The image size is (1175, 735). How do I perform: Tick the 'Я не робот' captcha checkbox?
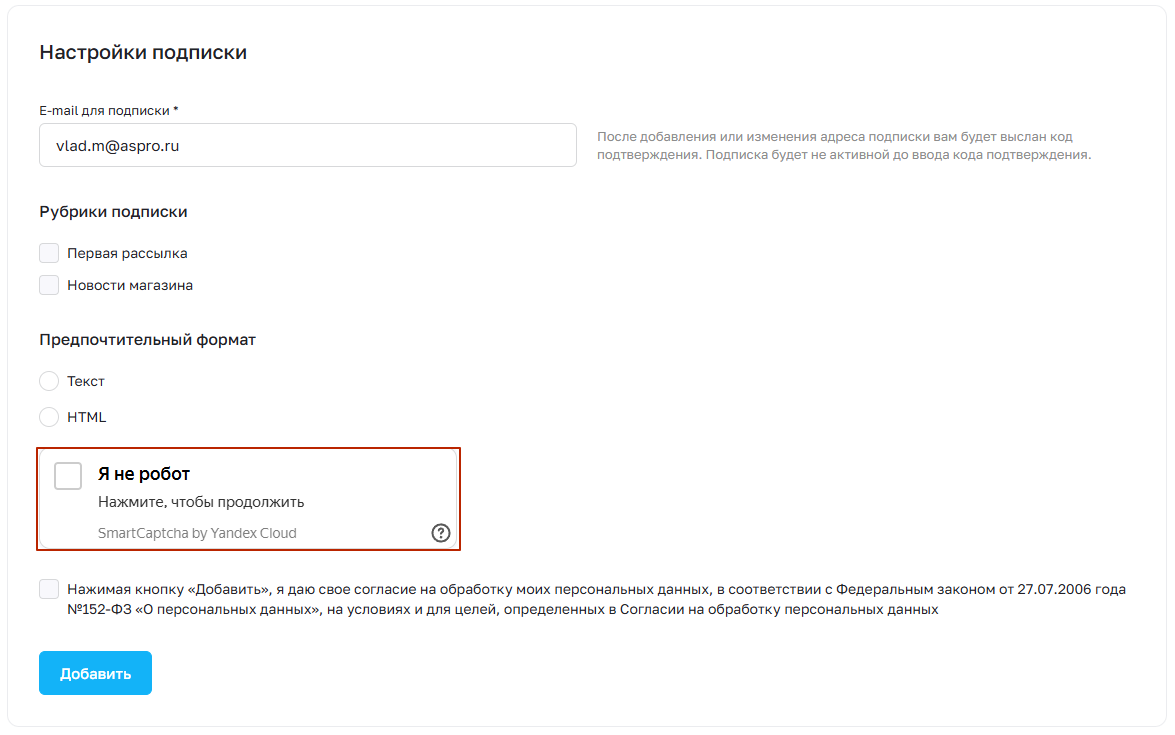click(68, 476)
